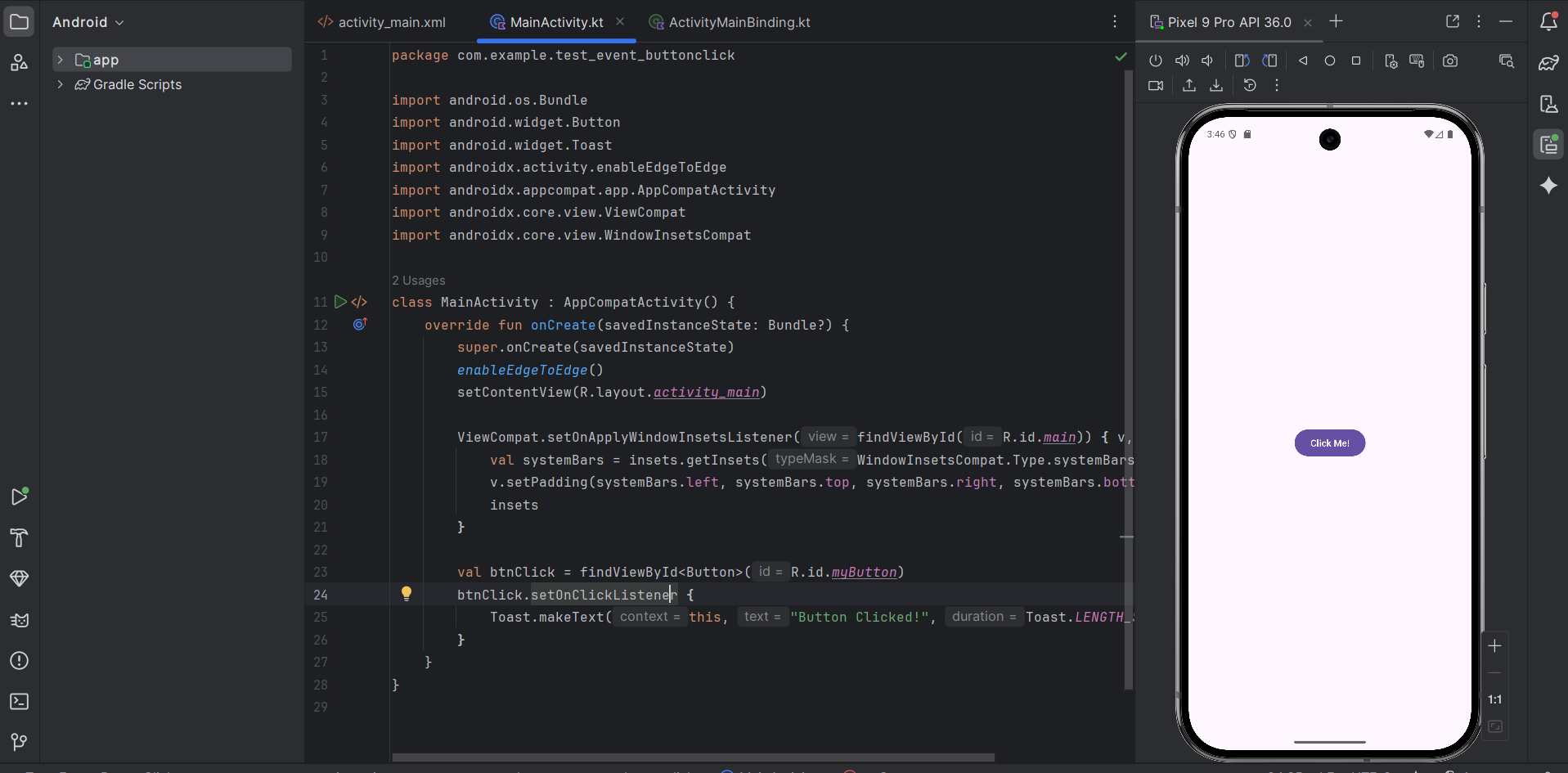
Task: Open the Build hammer tool window
Action: pos(19,537)
